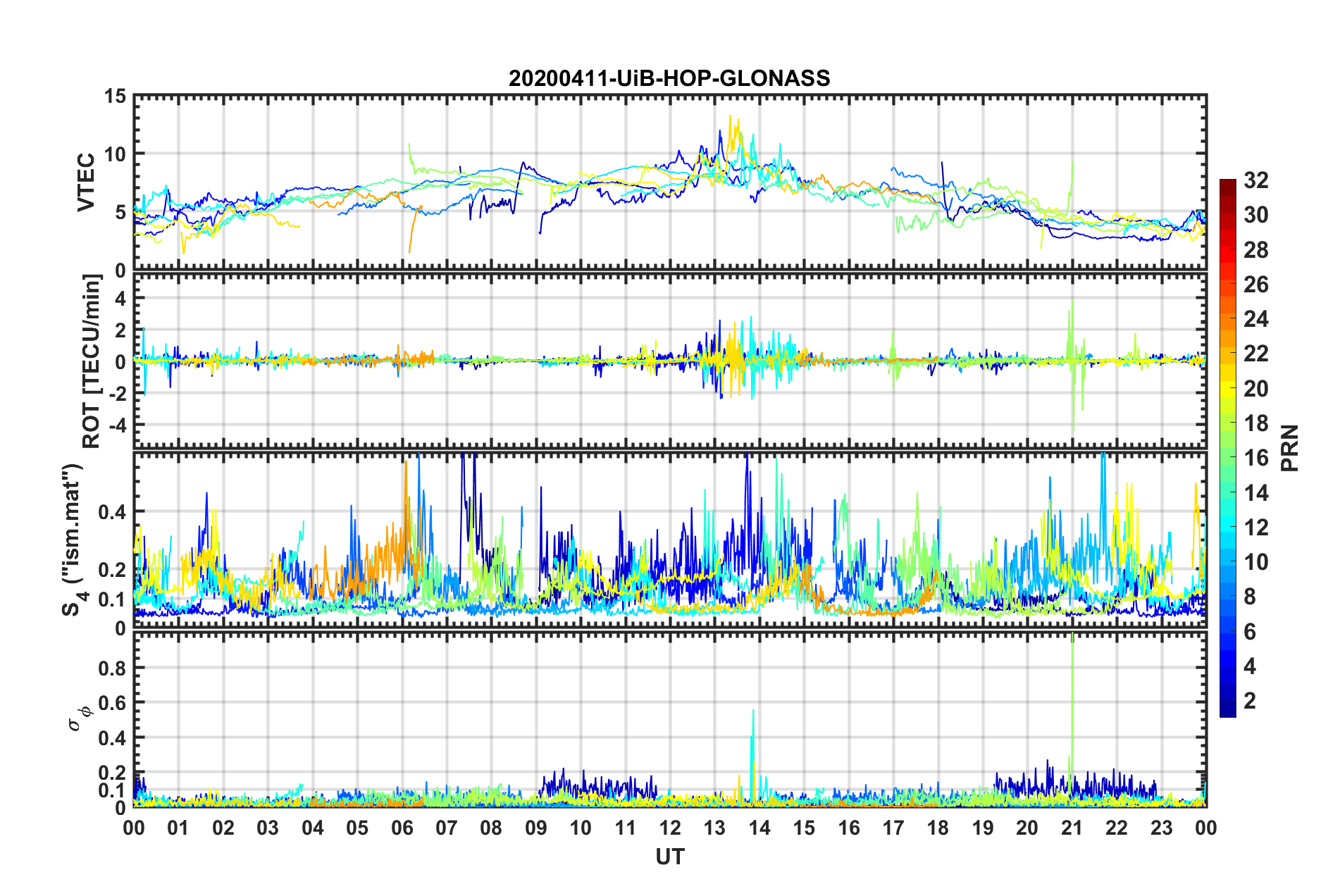The width and height of the screenshot is (1340, 896).
Task: Click colorbar tick label 8
Action: 1250,597
